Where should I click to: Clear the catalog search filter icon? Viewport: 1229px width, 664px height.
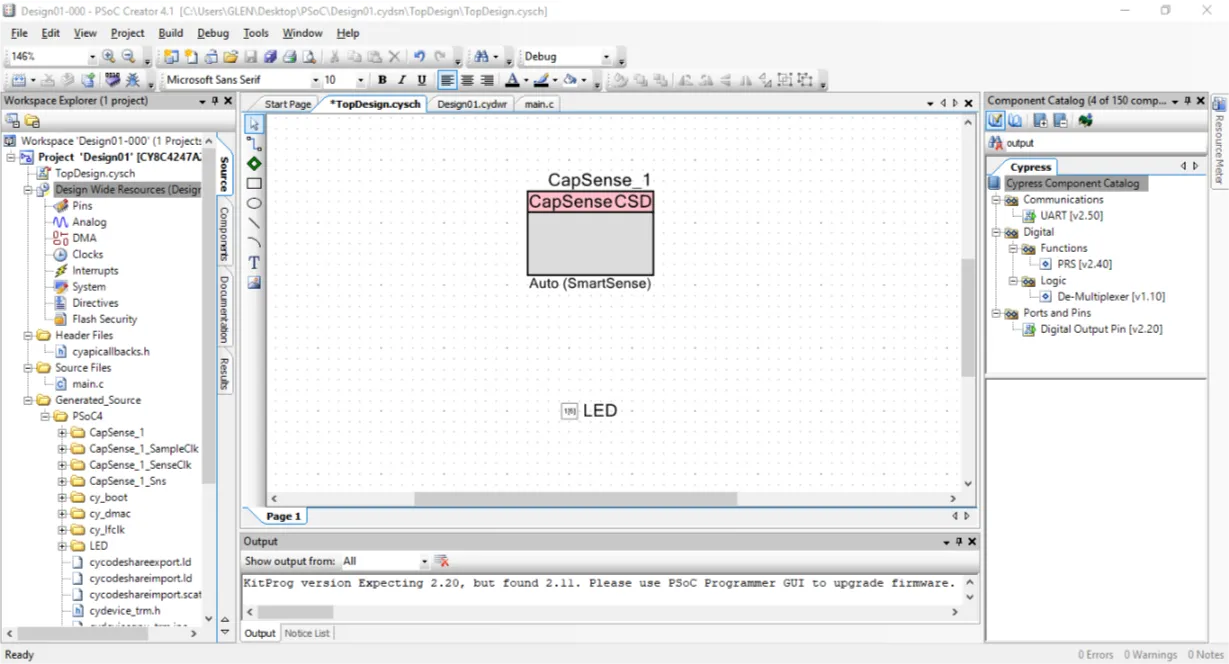pyautogui.click(x=996, y=143)
